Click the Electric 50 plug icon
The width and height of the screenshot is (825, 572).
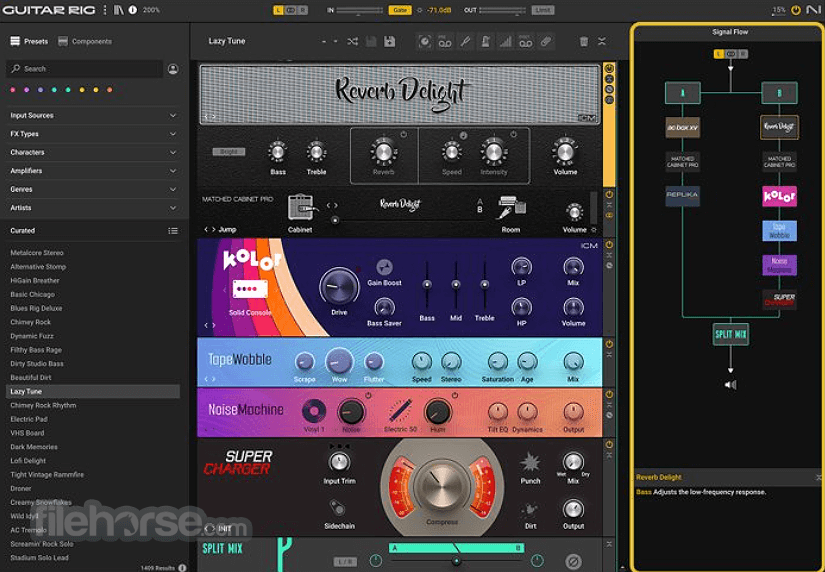[400, 411]
